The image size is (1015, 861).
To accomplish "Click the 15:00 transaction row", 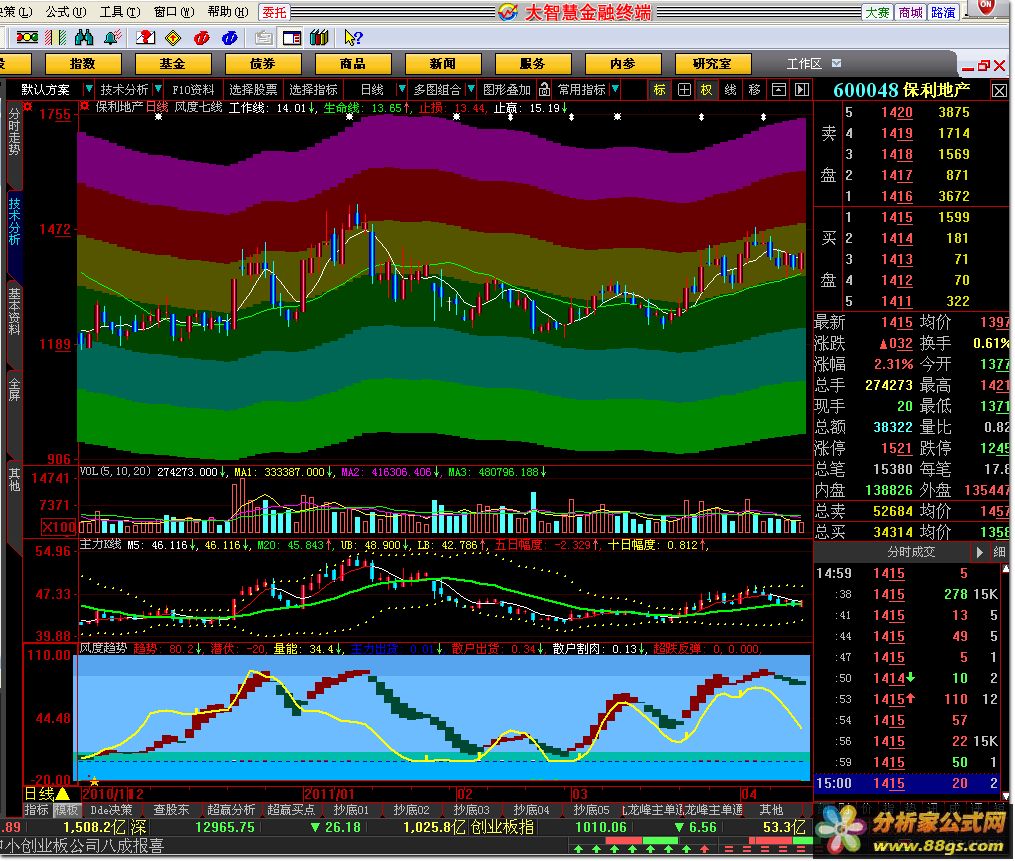I will [907, 783].
